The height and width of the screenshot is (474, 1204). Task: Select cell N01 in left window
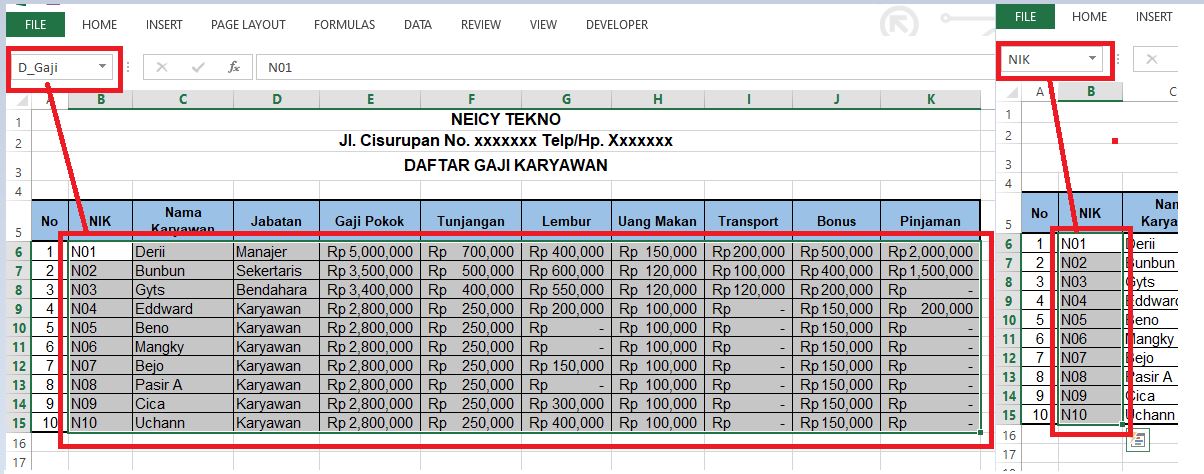pos(100,251)
